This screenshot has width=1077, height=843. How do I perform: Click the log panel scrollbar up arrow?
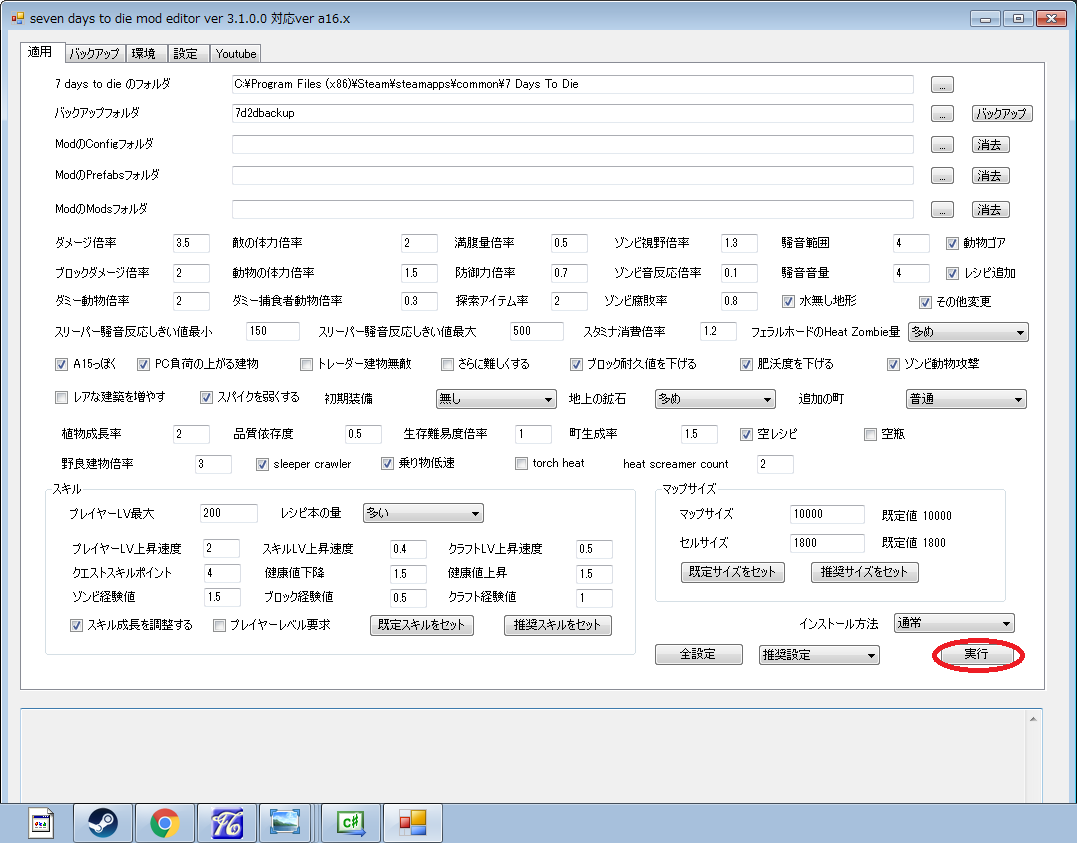(1033, 719)
